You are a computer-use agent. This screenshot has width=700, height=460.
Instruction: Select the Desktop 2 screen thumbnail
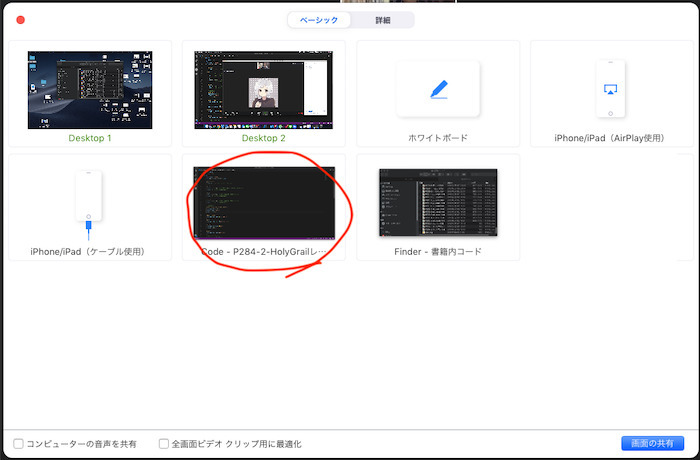point(263,90)
